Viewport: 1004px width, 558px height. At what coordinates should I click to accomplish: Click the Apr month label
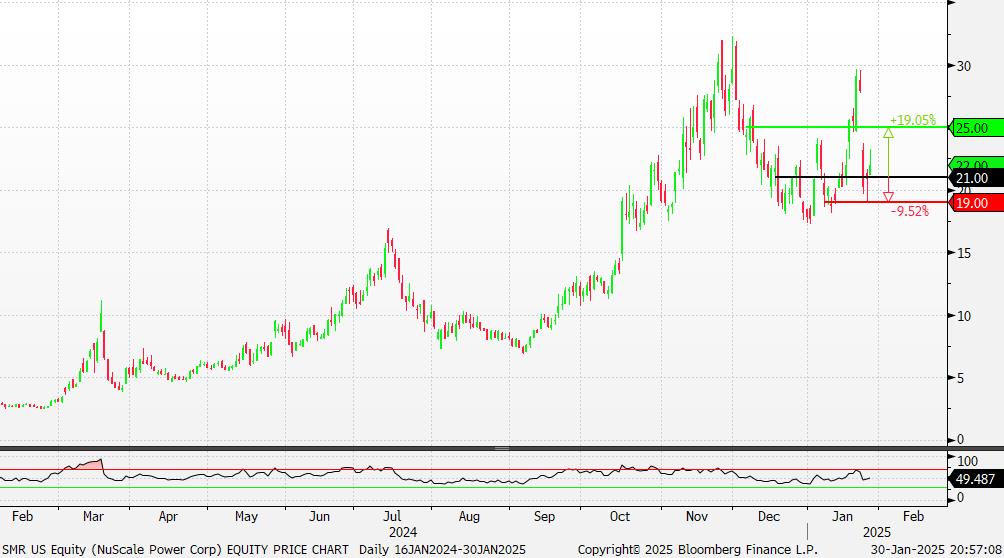coord(168,516)
